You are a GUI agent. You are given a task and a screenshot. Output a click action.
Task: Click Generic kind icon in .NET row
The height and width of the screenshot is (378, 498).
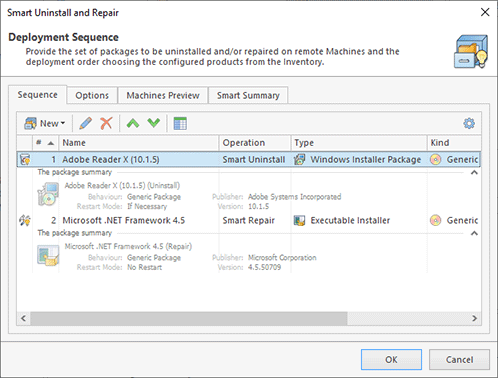point(436,220)
